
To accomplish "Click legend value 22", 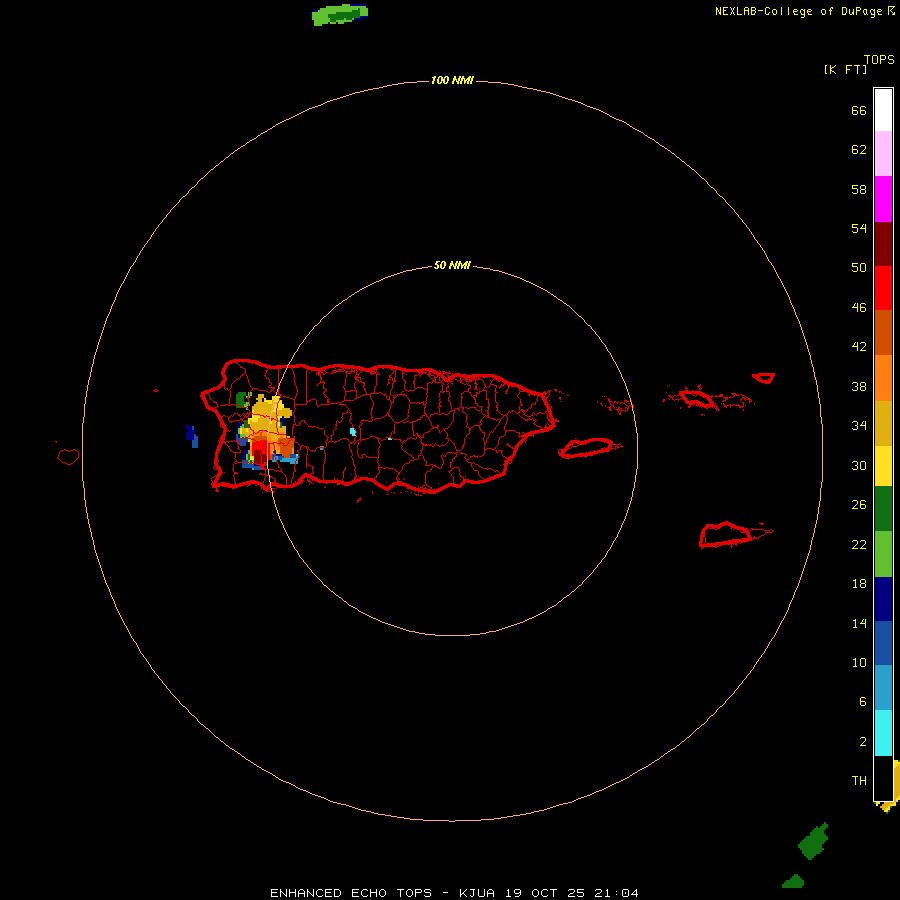I will pyautogui.click(x=859, y=544).
